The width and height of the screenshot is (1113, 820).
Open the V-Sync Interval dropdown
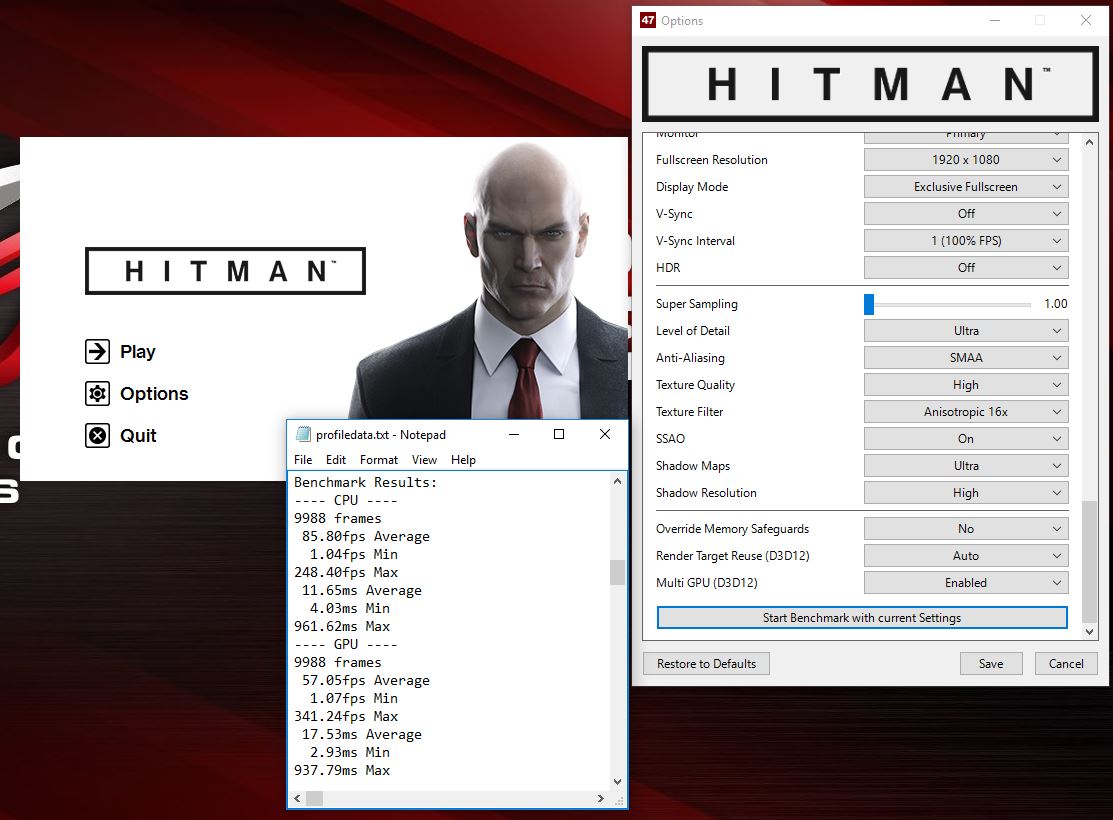965,241
